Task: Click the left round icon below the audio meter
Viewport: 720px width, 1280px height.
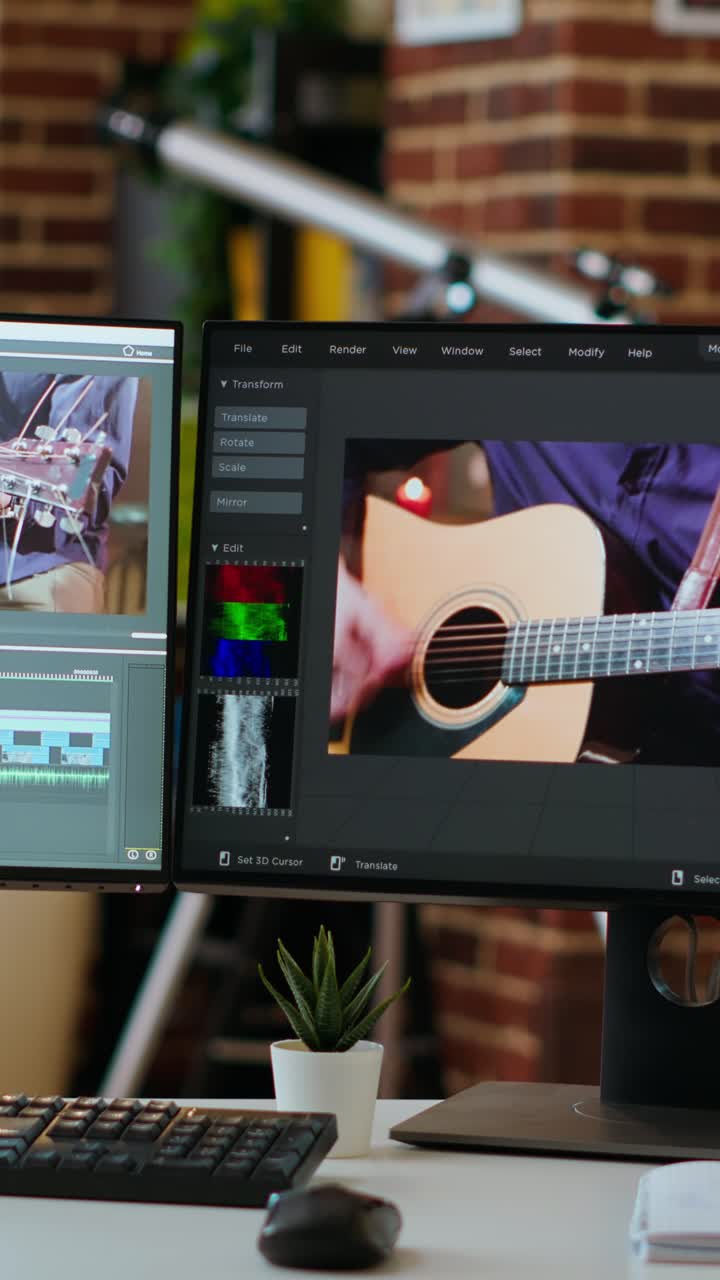Action: pos(133,854)
